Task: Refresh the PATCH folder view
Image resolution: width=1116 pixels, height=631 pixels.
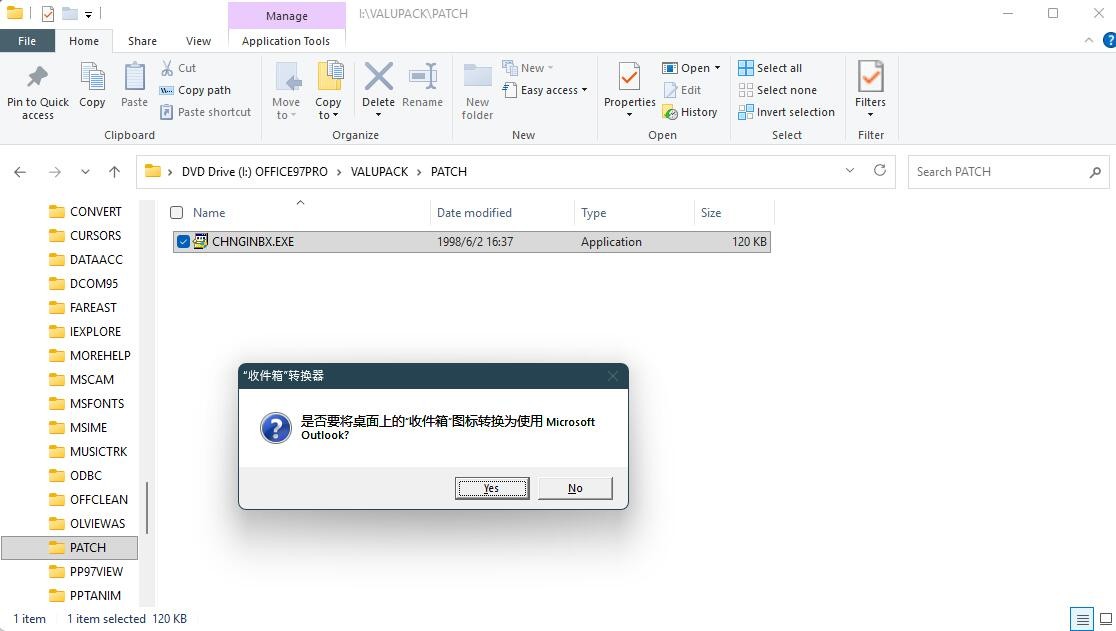Action: 880,171
